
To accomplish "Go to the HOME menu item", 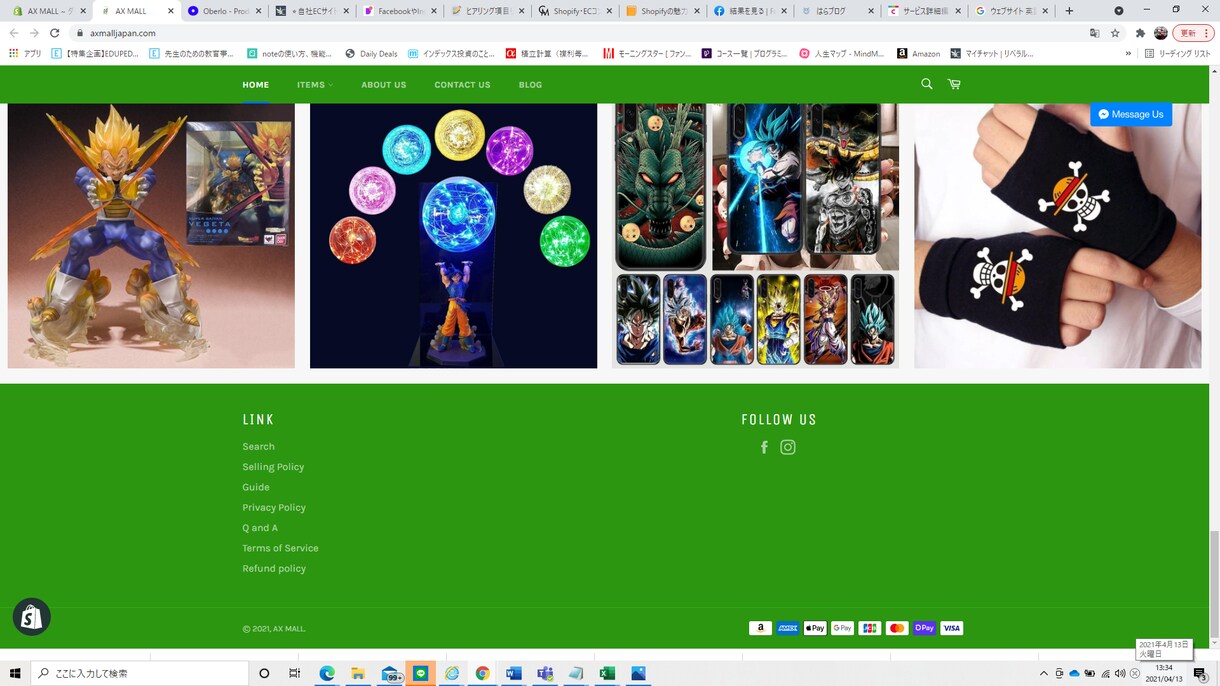I will 255,85.
